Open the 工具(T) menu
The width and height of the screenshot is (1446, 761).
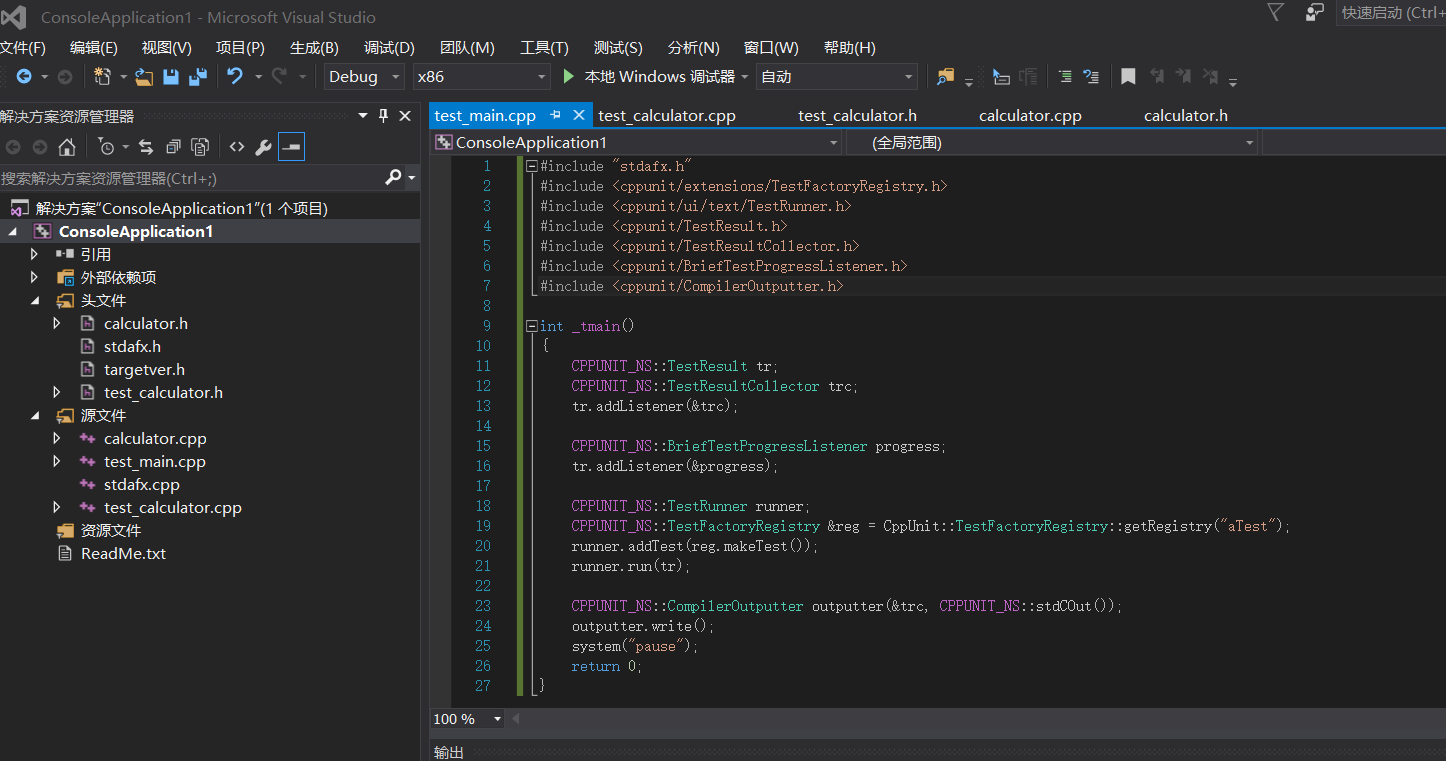tap(543, 47)
